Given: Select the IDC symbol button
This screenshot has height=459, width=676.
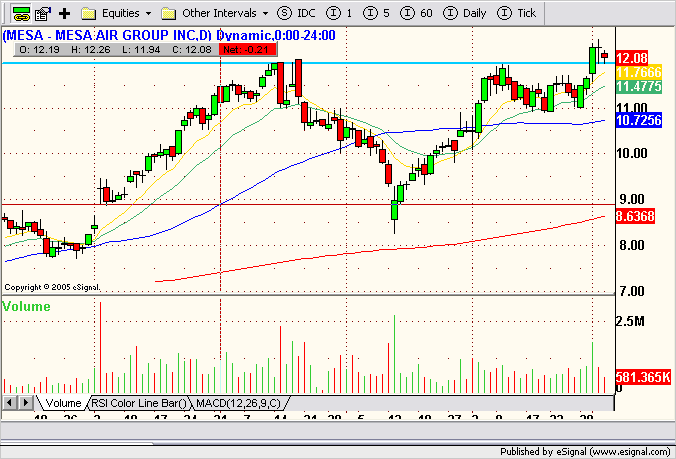Looking at the screenshot, I should coord(296,13).
